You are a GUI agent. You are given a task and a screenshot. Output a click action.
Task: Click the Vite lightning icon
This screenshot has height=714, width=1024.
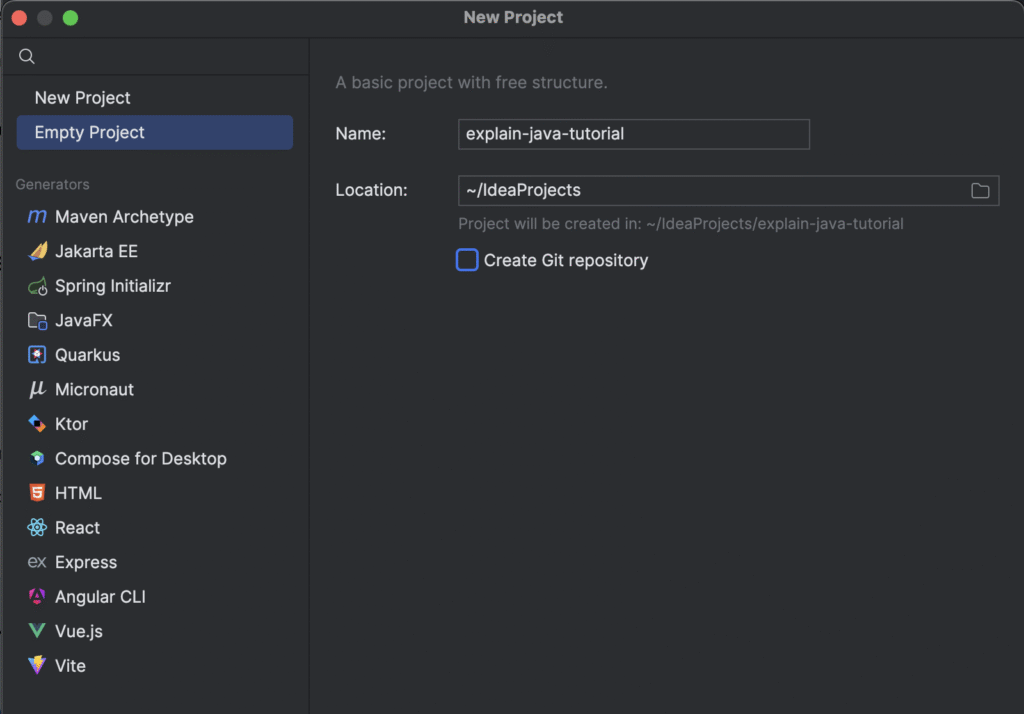click(x=37, y=666)
